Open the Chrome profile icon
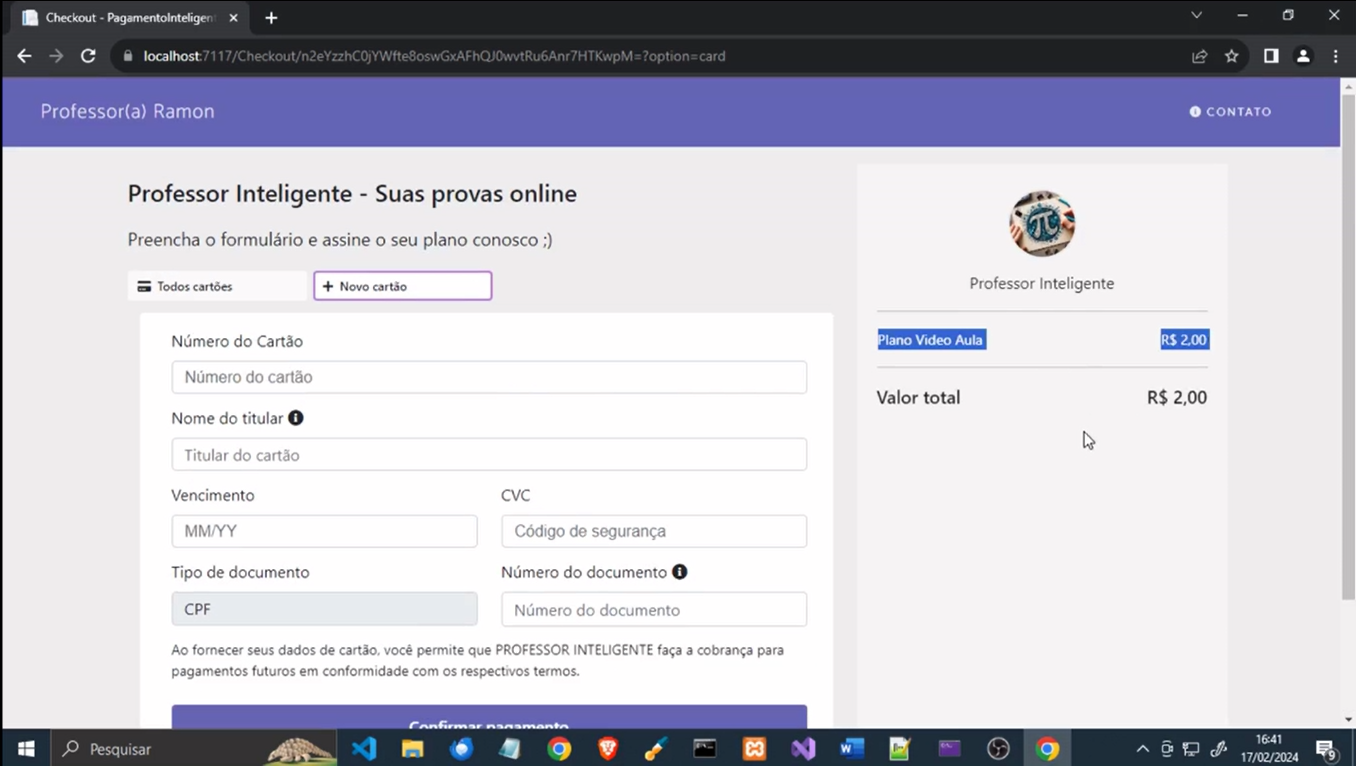This screenshot has height=766, width=1356. pyautogui.click(x=1303, y=56)
